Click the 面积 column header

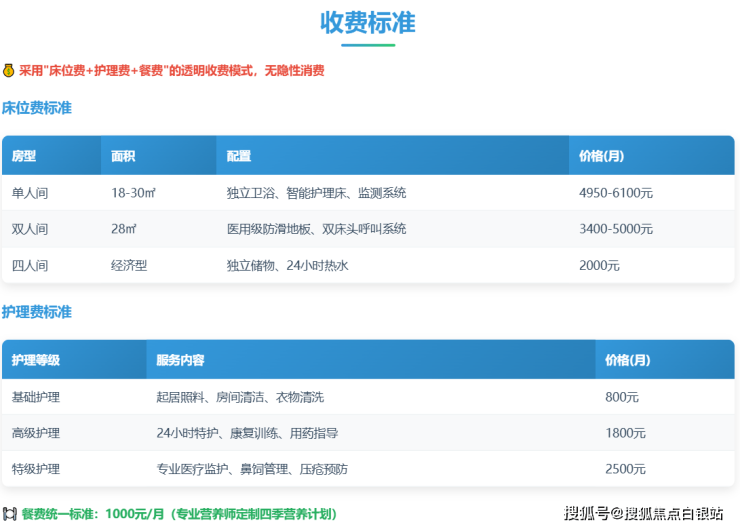tap(123, 156)
